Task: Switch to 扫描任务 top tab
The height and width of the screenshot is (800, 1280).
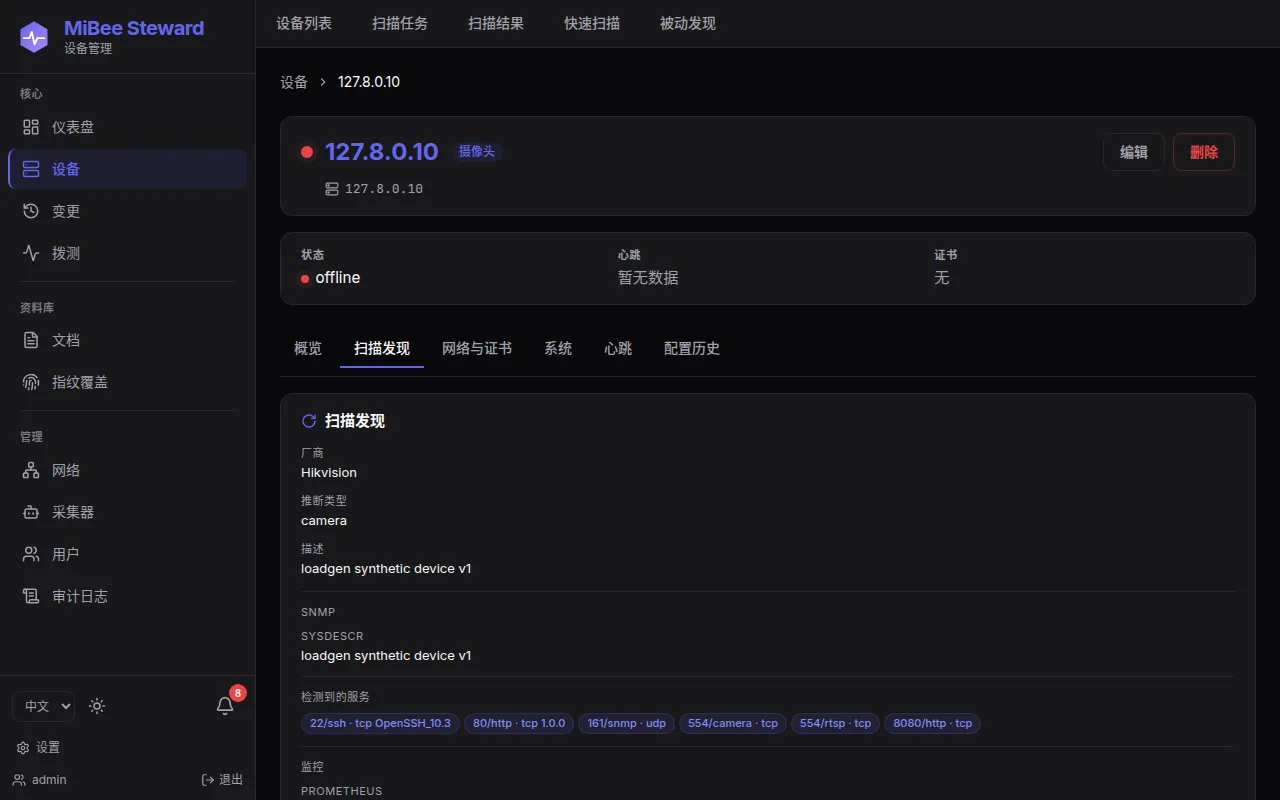Action: (400, 23)
